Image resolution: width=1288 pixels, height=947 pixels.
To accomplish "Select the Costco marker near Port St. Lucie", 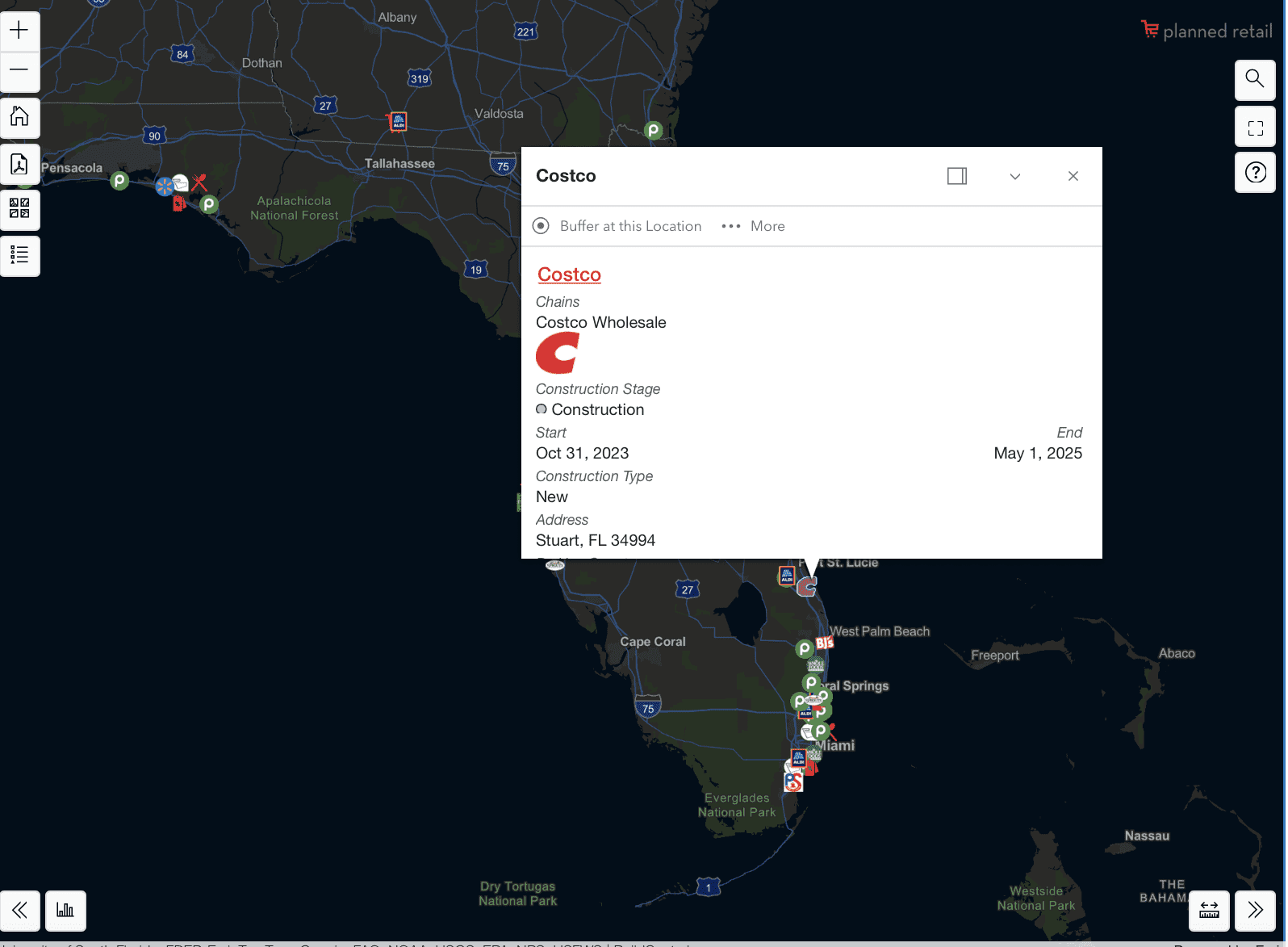I will pyautogui.click(x=806, y=586).
